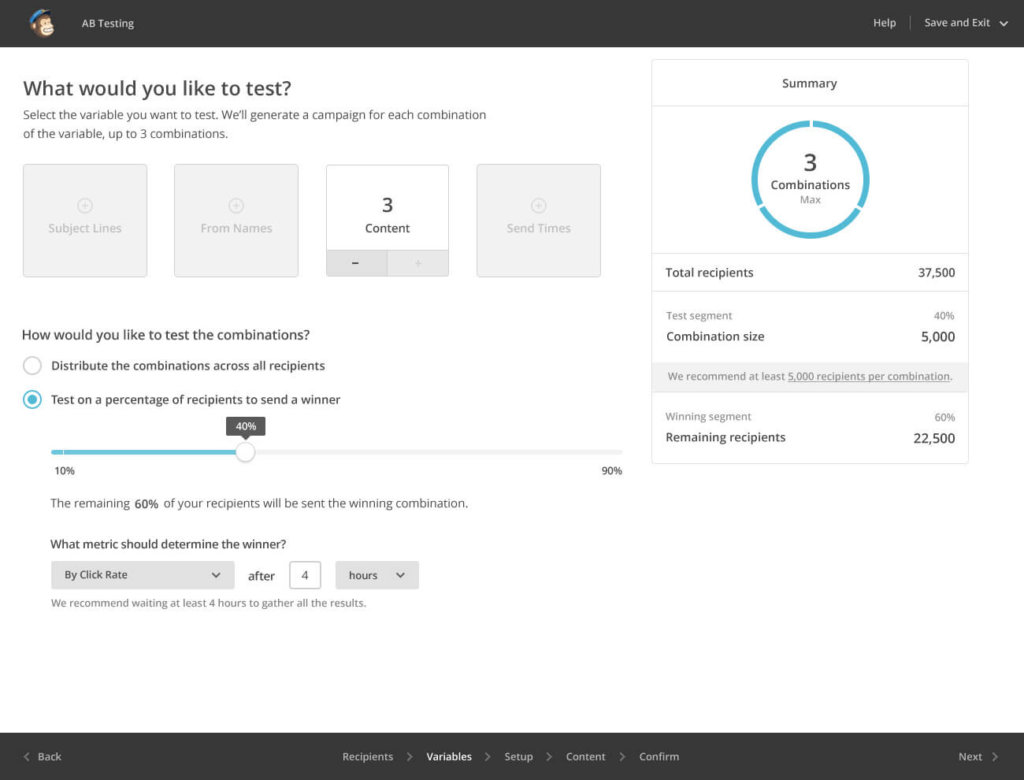The image size is (1024, 780).
Task: Add Subject Lines as a test variable
Action: tap(84, 220)
